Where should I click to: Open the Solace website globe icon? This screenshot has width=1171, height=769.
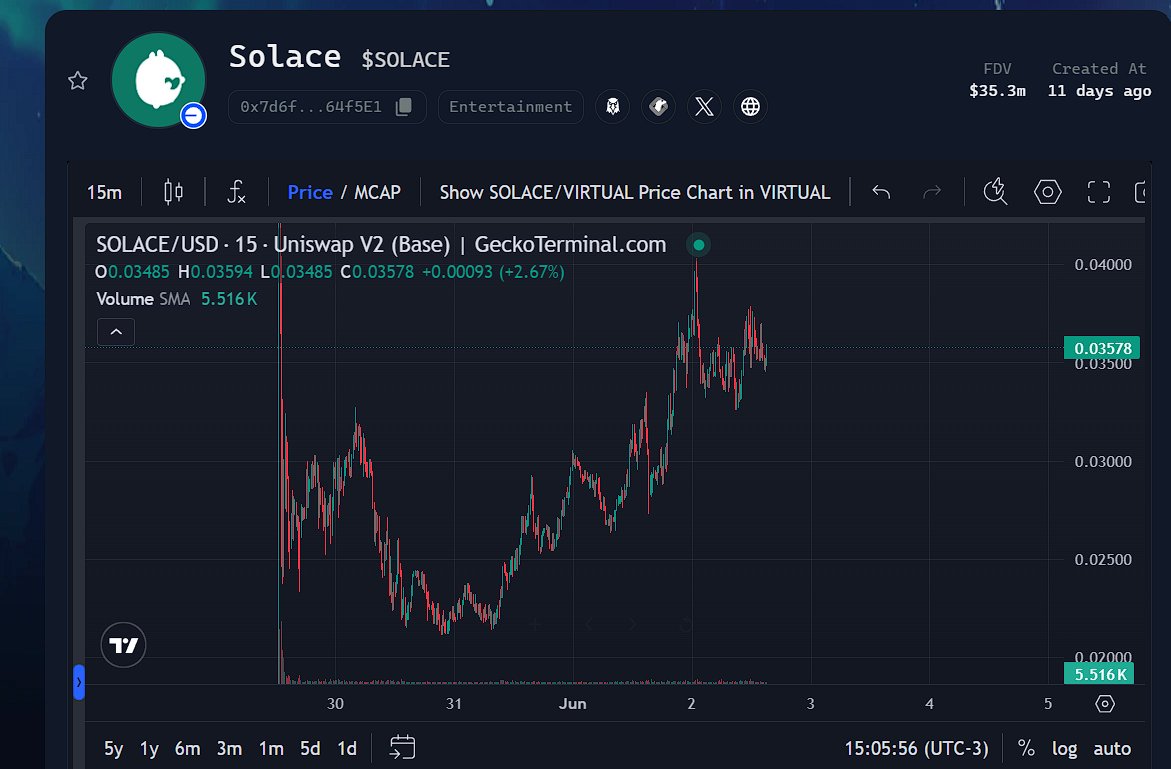coord(751,107)
